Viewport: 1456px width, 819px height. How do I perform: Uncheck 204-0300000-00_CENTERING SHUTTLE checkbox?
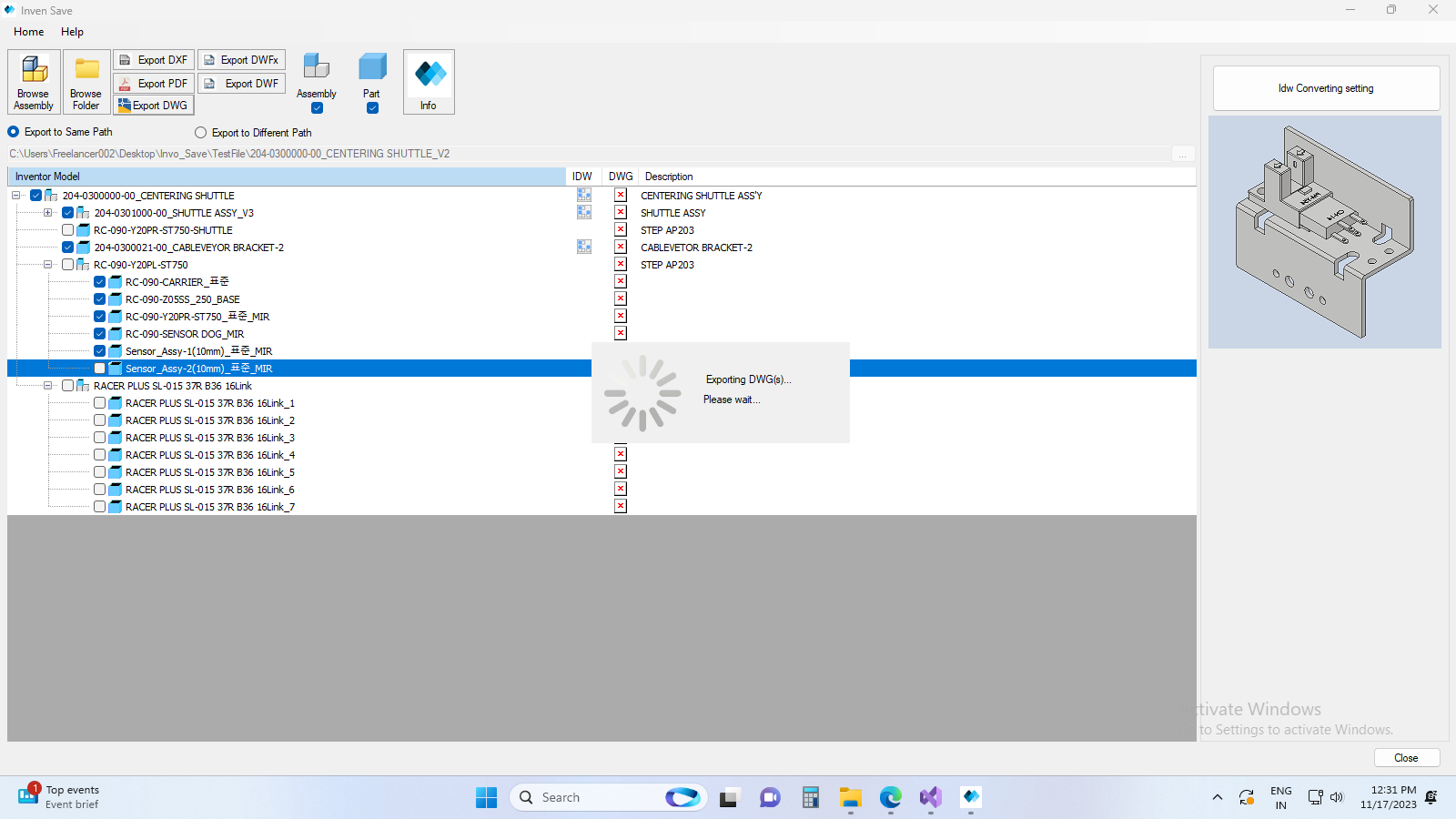tap(36, 196)
